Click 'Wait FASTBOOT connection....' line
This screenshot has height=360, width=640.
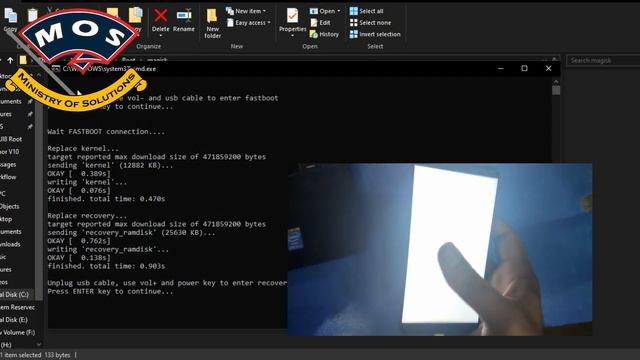click(106, 131)
